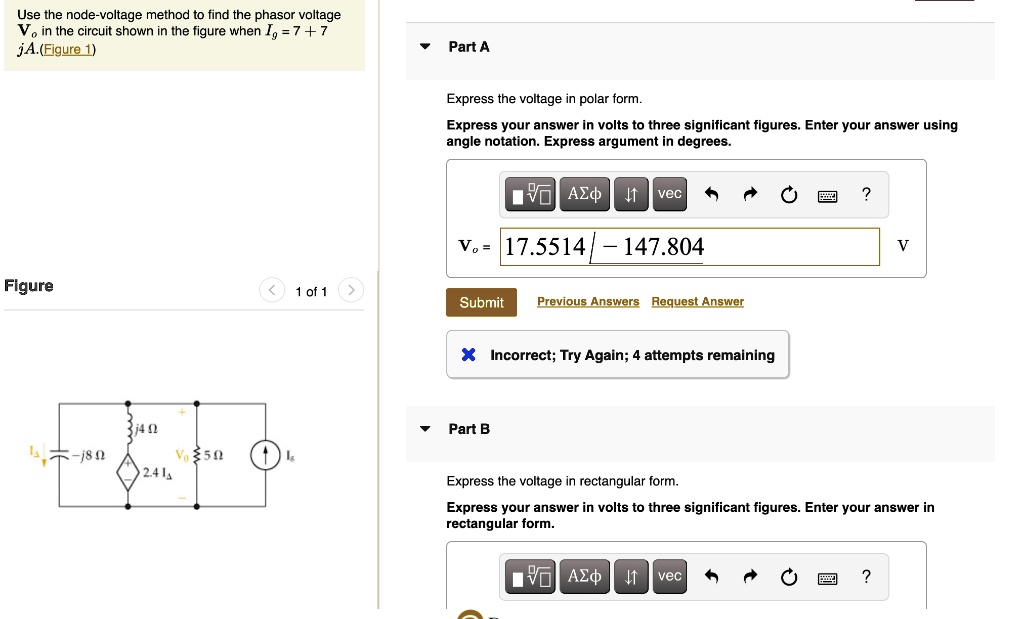This screenshot has height=619, width=1024.
Task: Click the next figure navigation arrow
Action: pos(351,289)
